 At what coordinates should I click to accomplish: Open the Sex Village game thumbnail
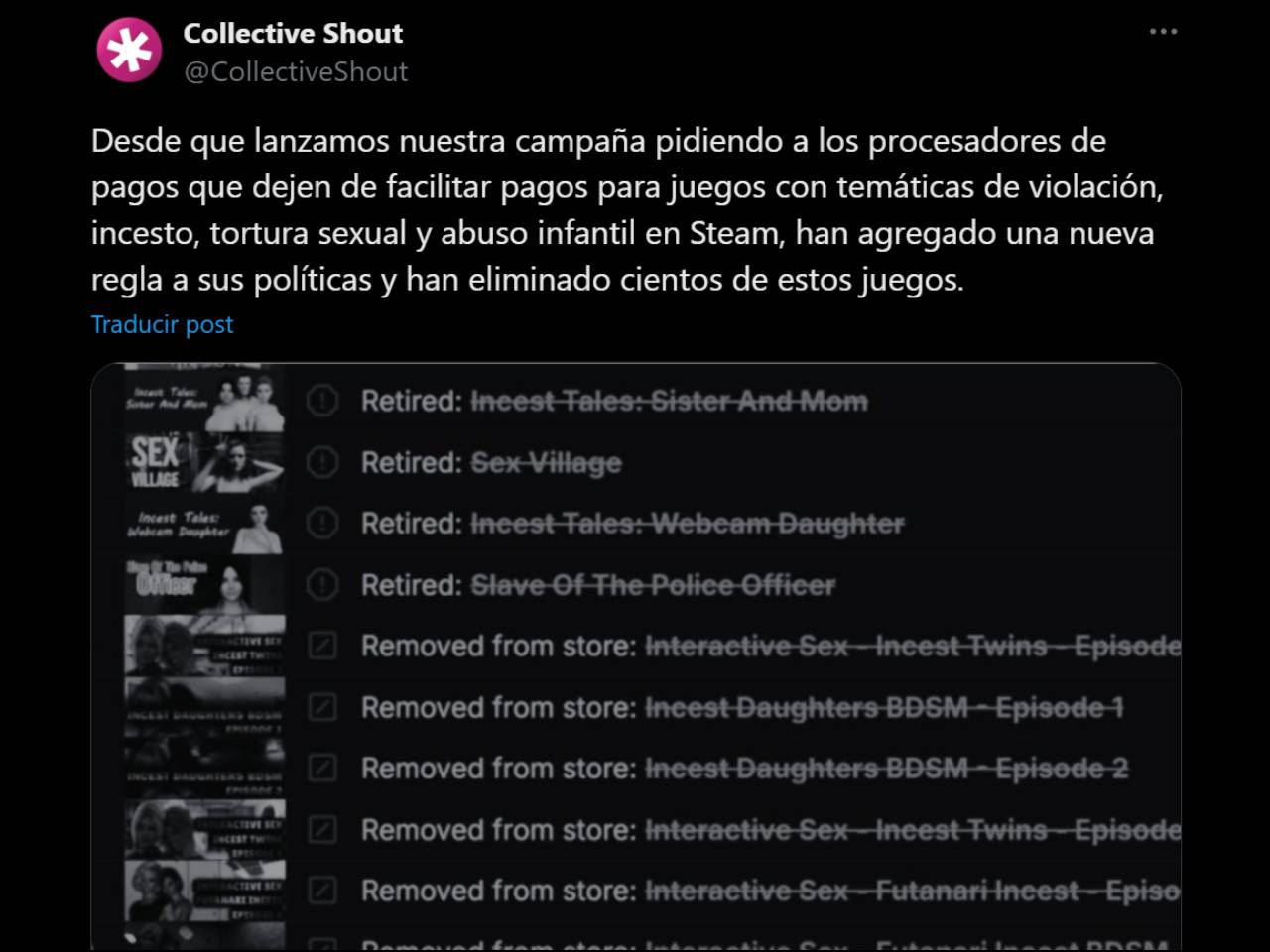click(x=204, y=462)
